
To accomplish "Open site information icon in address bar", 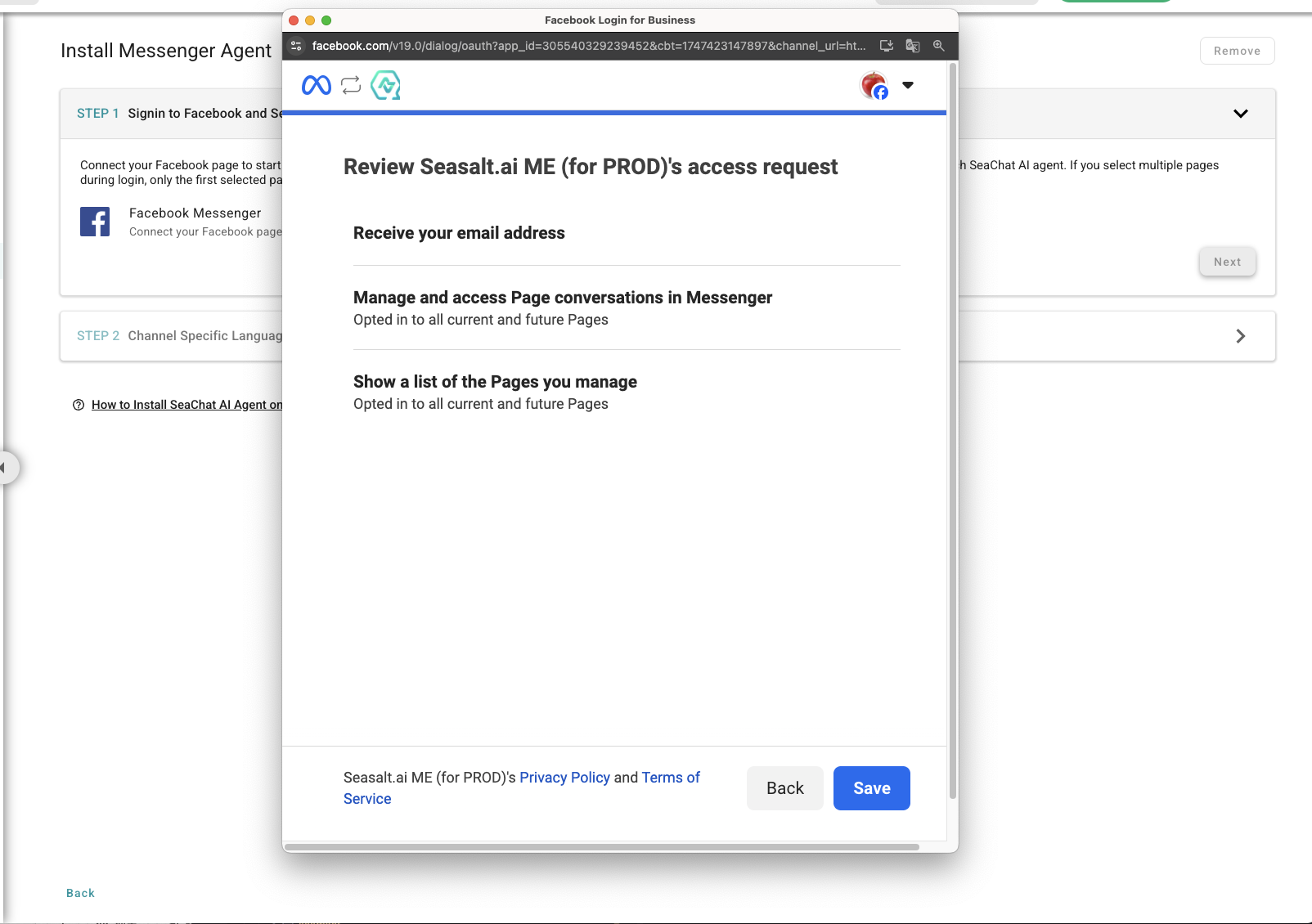I will click(296, 46).
